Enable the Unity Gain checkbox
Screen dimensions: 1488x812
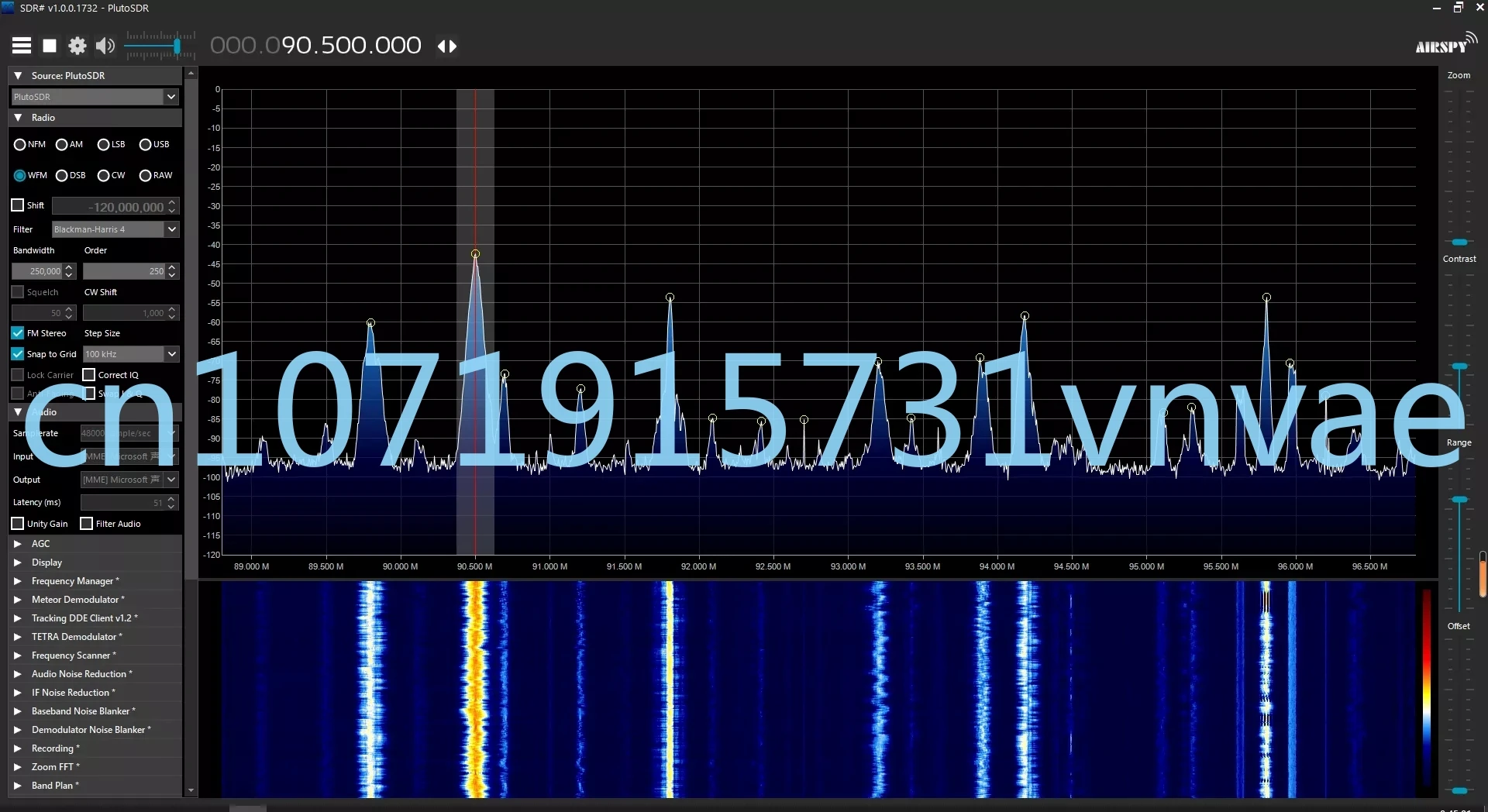coord(18,524)
